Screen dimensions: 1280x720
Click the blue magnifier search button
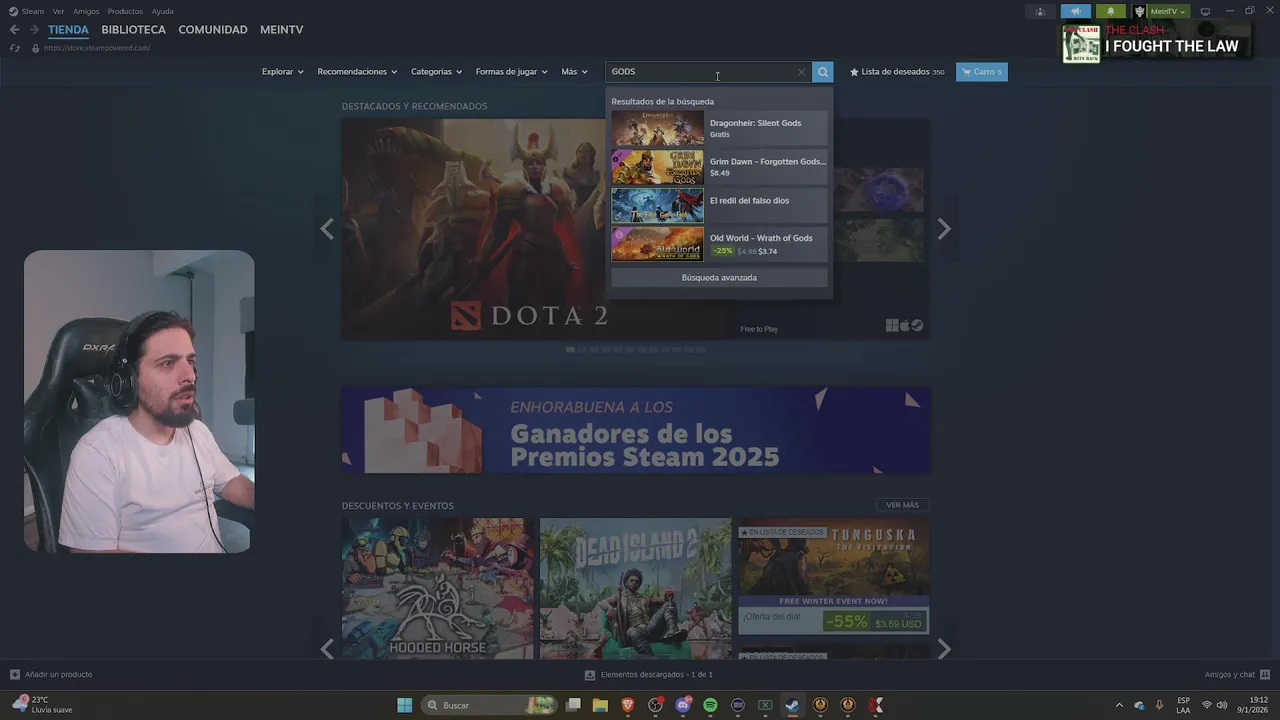tap(822, 72)
